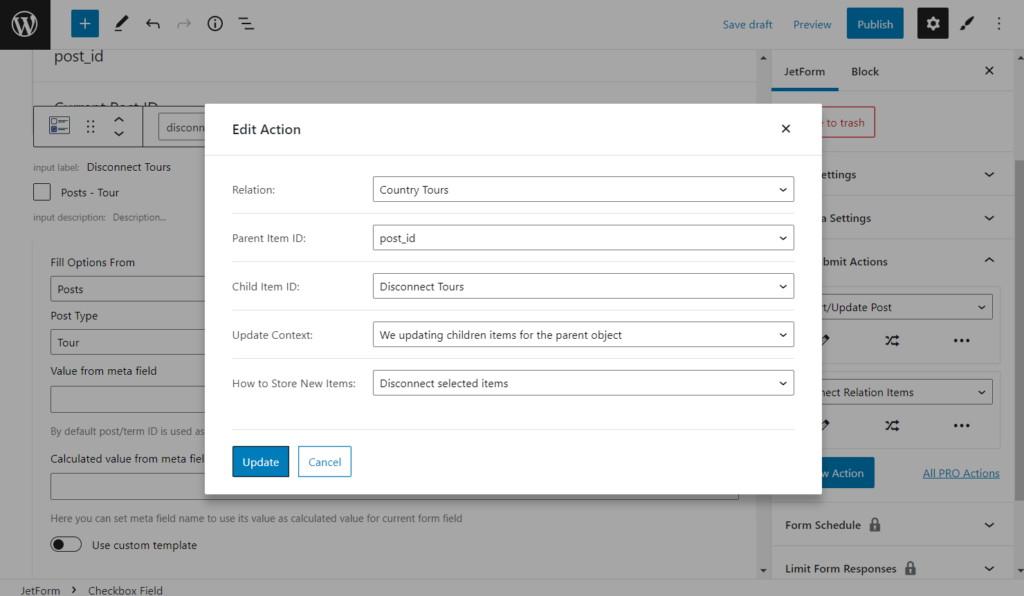Move the block up
Viewport: 1024px width, 596px height.
pyautogui.click(x=119, y=119)
